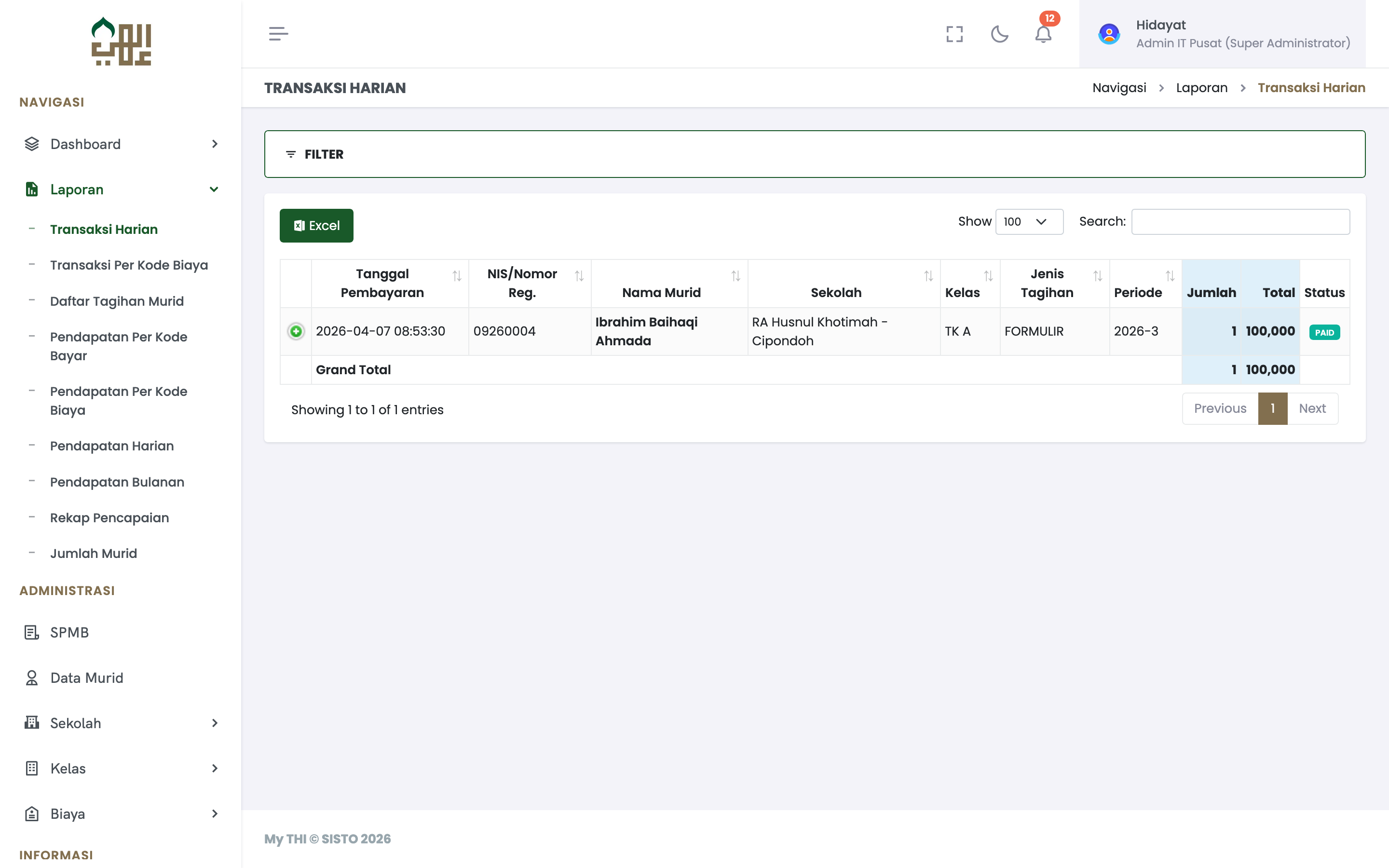Image resolution: width=1389 pixels, height=868 pixels.
Task: Click the Biaya icon in the sidebar
Action: coord(31,814)
